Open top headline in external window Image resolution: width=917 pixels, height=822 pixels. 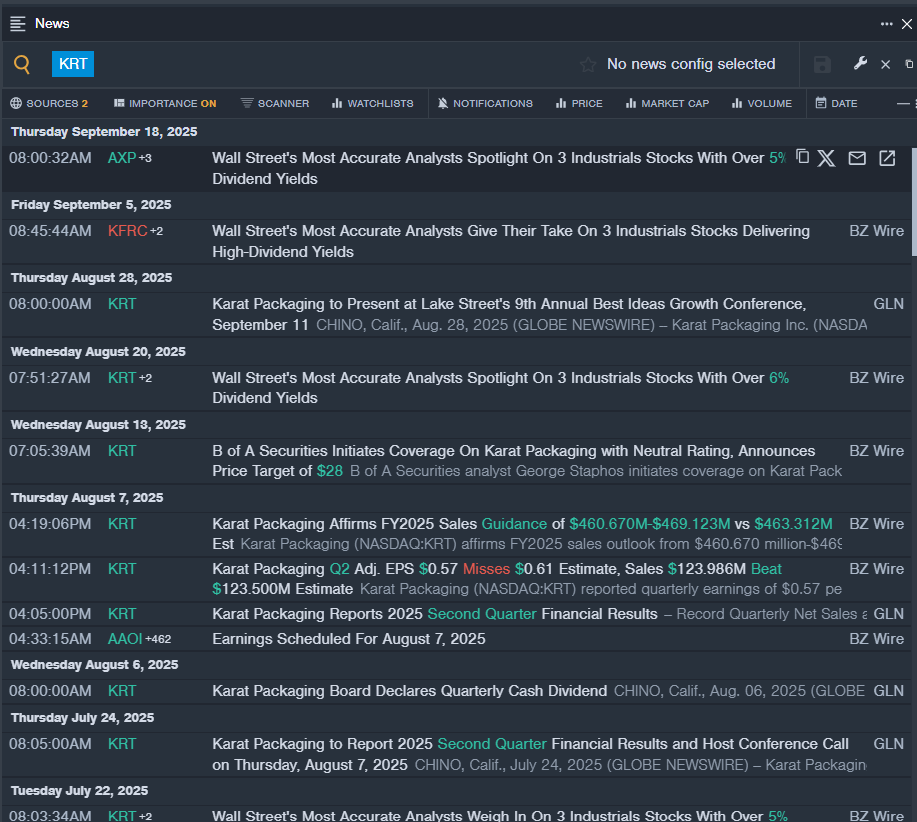pyautogui.click(x=887, y=158)
